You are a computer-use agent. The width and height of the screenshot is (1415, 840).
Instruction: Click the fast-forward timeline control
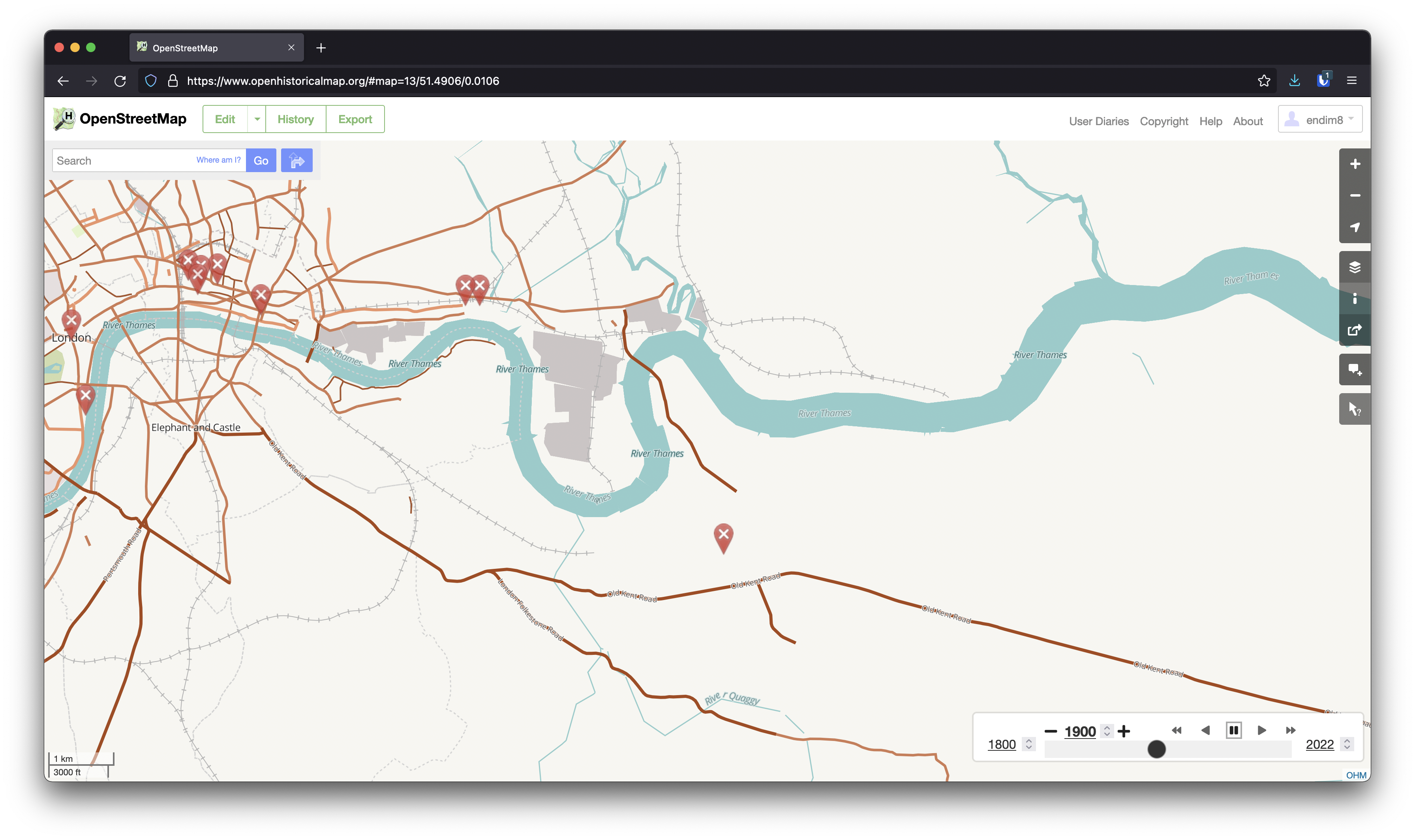click(x=1291, y=730)
